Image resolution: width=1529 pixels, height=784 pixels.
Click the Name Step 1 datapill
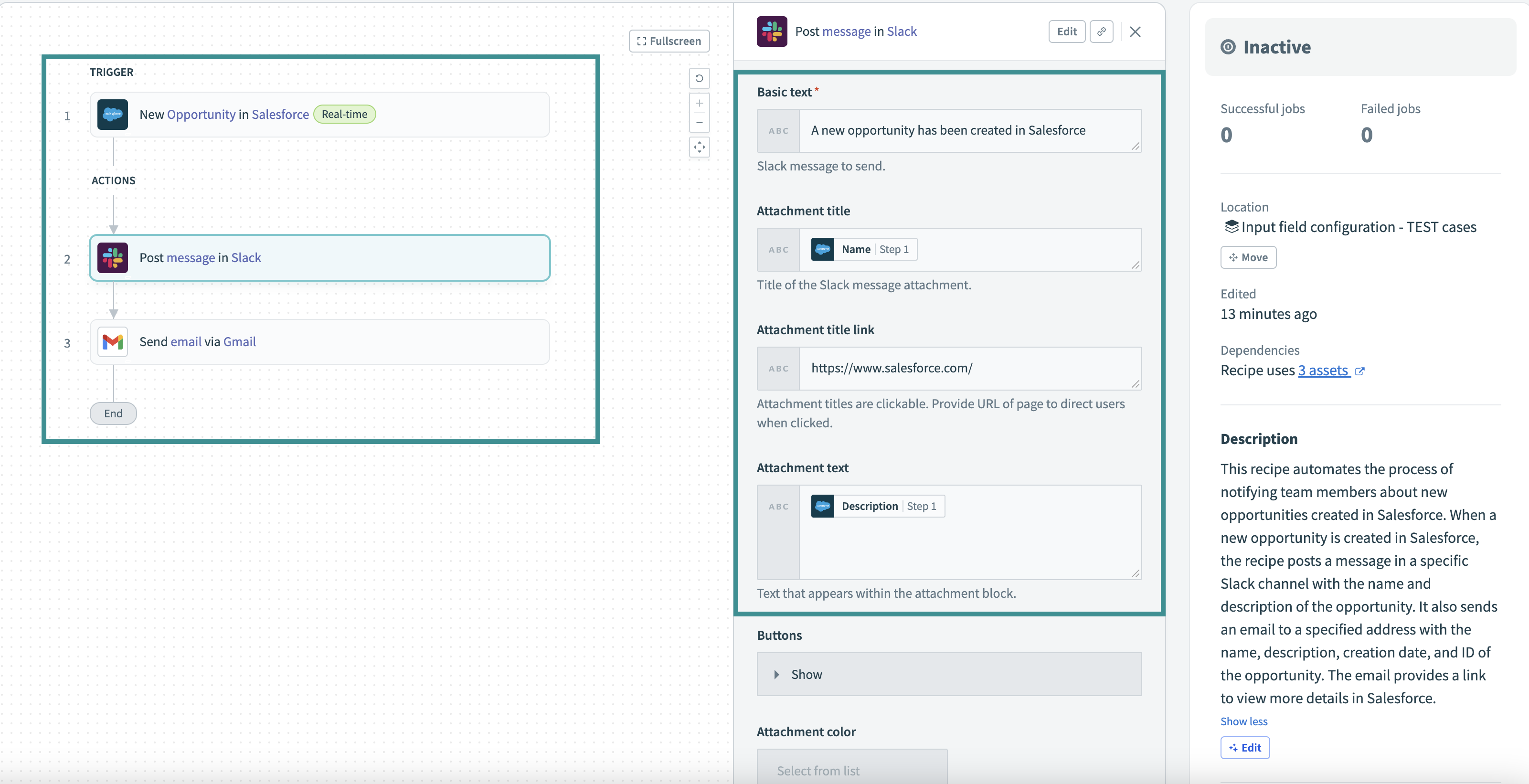[864, 249]
